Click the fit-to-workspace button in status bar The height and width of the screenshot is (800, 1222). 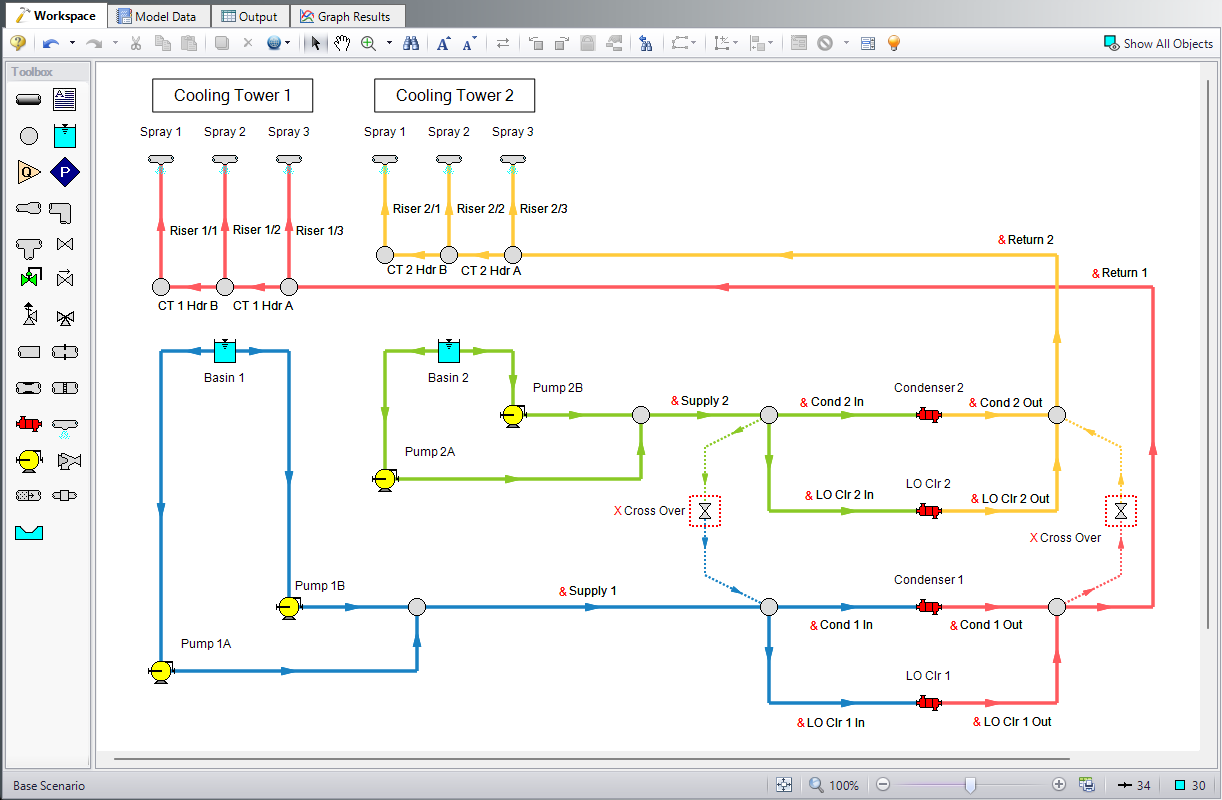pyautogui.click(x=785, y=784)
